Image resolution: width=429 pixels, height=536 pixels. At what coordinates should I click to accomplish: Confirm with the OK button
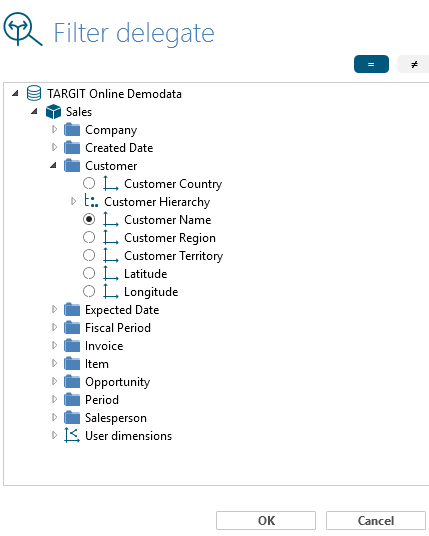266,521
